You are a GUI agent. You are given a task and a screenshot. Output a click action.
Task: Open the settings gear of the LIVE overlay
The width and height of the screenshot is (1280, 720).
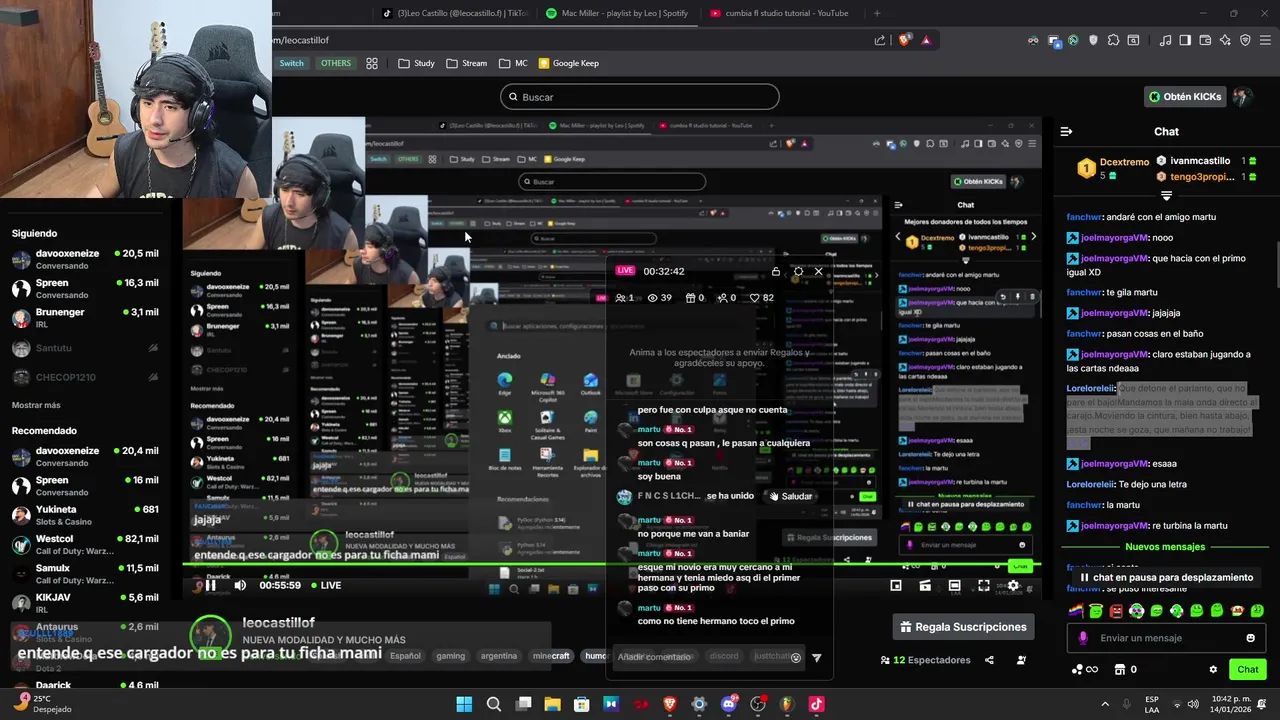[x=798, y=271]
